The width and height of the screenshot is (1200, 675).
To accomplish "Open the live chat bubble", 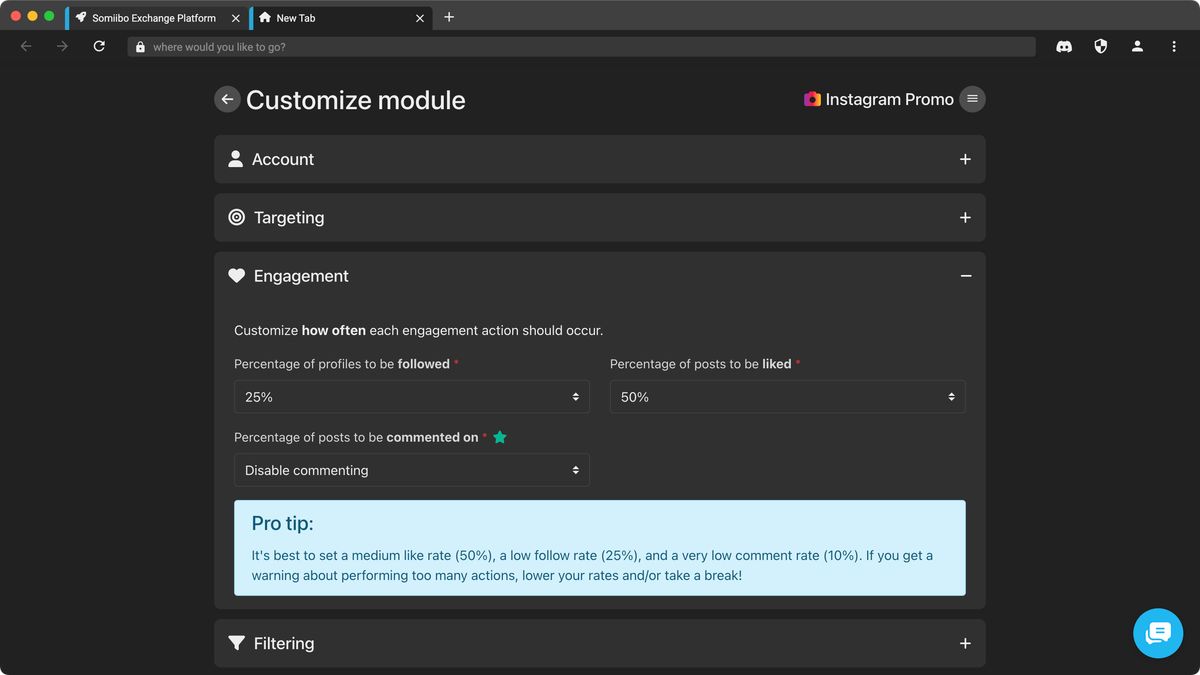I will (x=1158, y=633).
